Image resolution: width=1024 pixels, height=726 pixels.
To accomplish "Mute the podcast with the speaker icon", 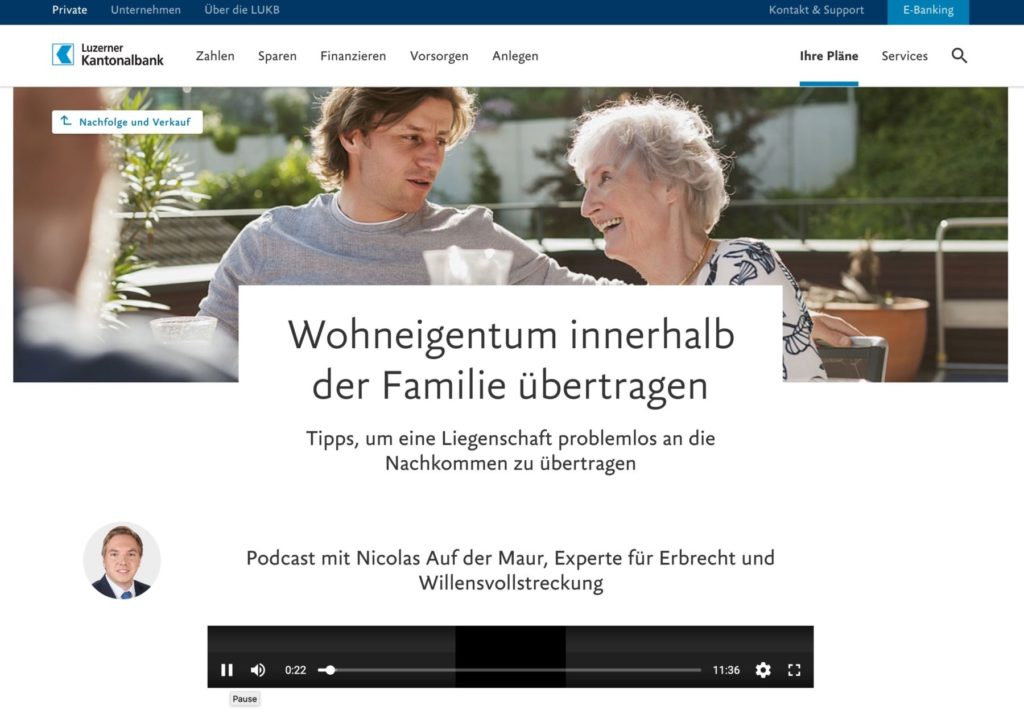I will click(x=258, y=670).
